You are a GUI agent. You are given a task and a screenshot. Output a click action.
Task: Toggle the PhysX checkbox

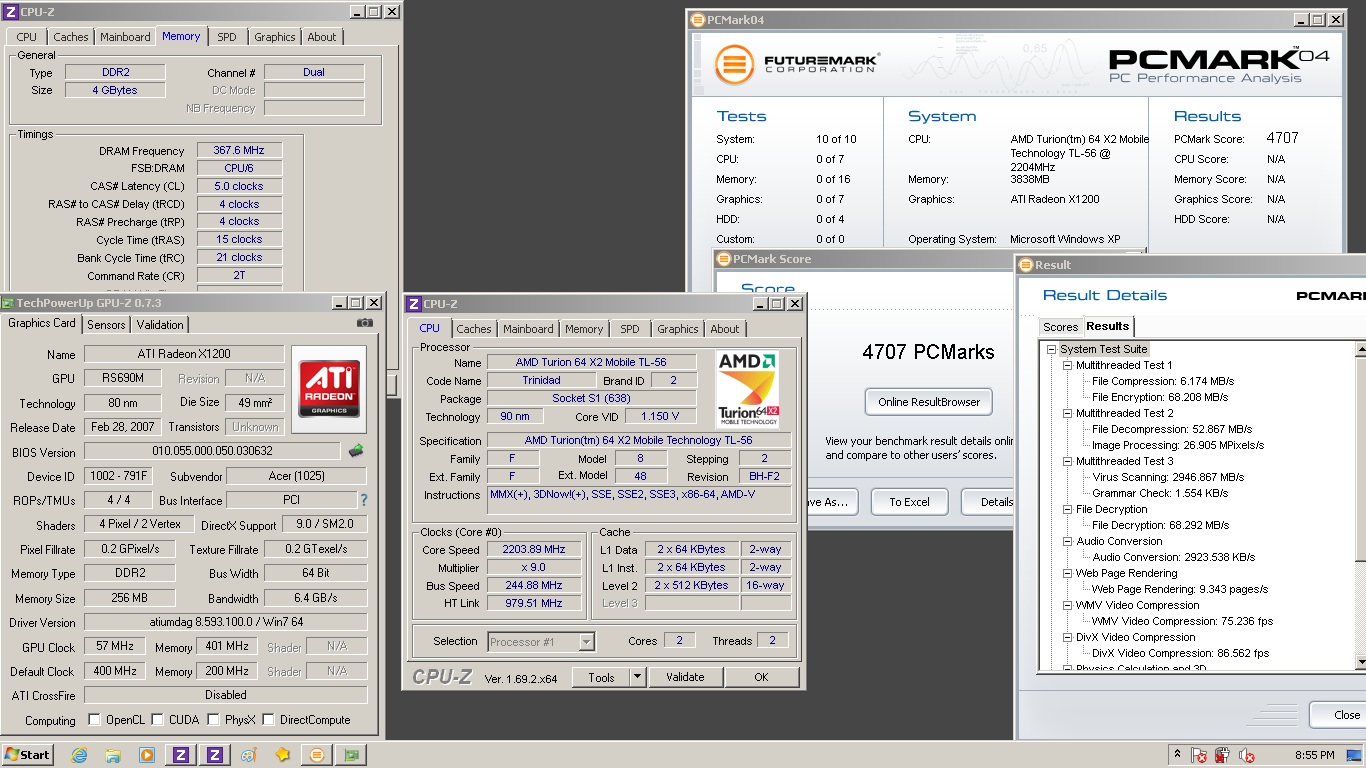pos(213,720)
